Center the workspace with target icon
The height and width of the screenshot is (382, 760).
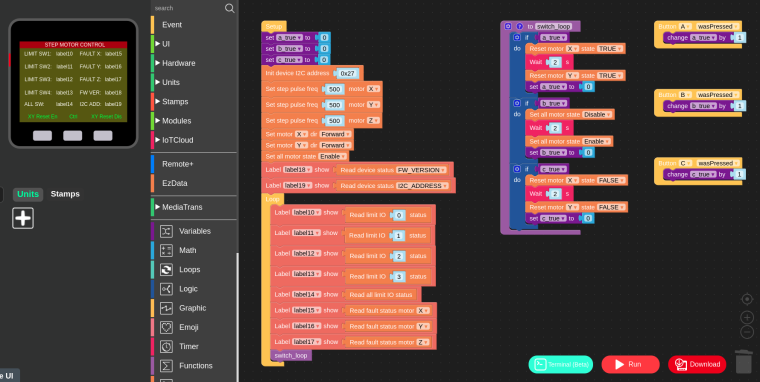coord(747,299)
